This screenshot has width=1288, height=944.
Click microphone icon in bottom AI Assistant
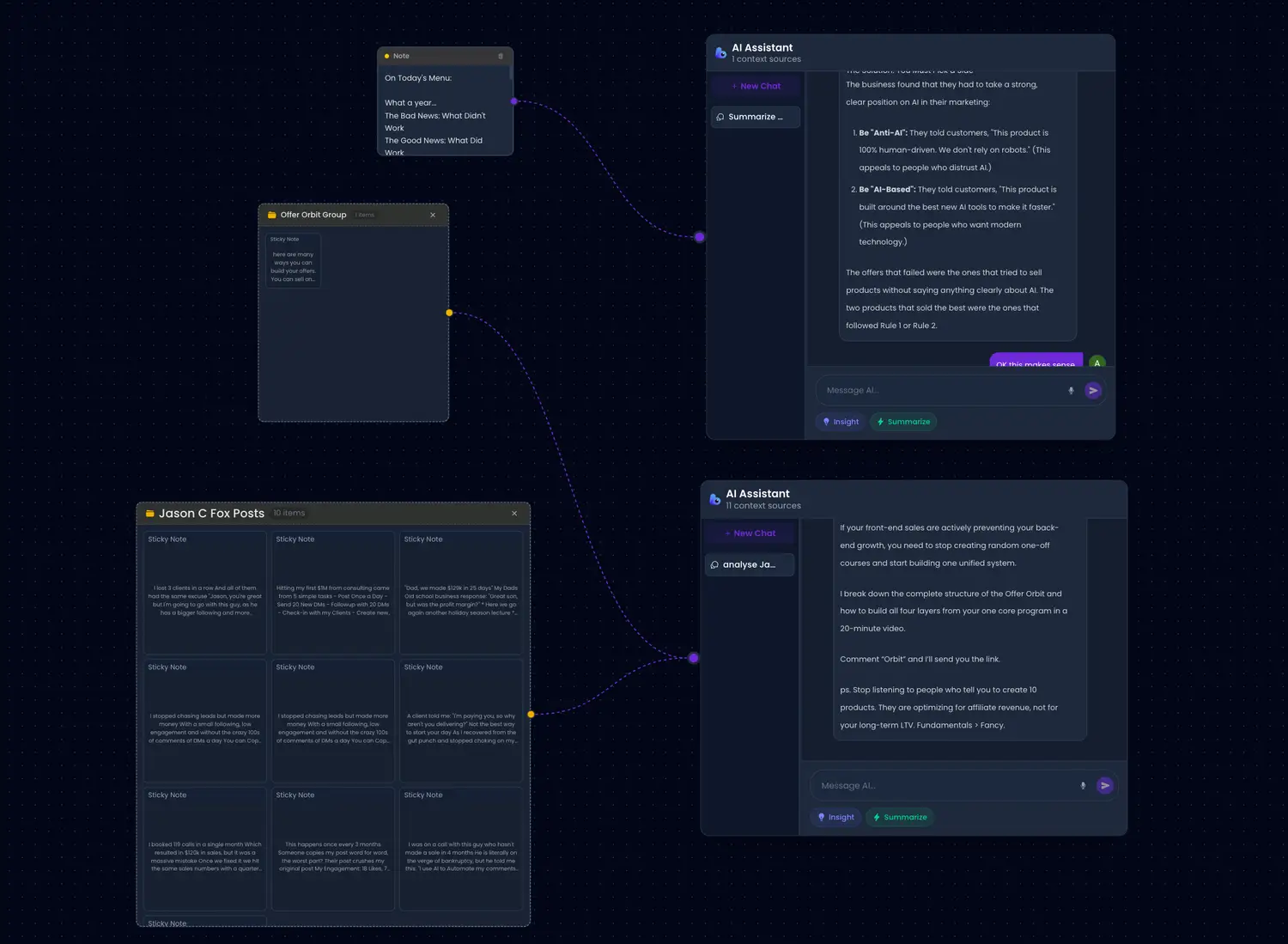point(1083,786)
